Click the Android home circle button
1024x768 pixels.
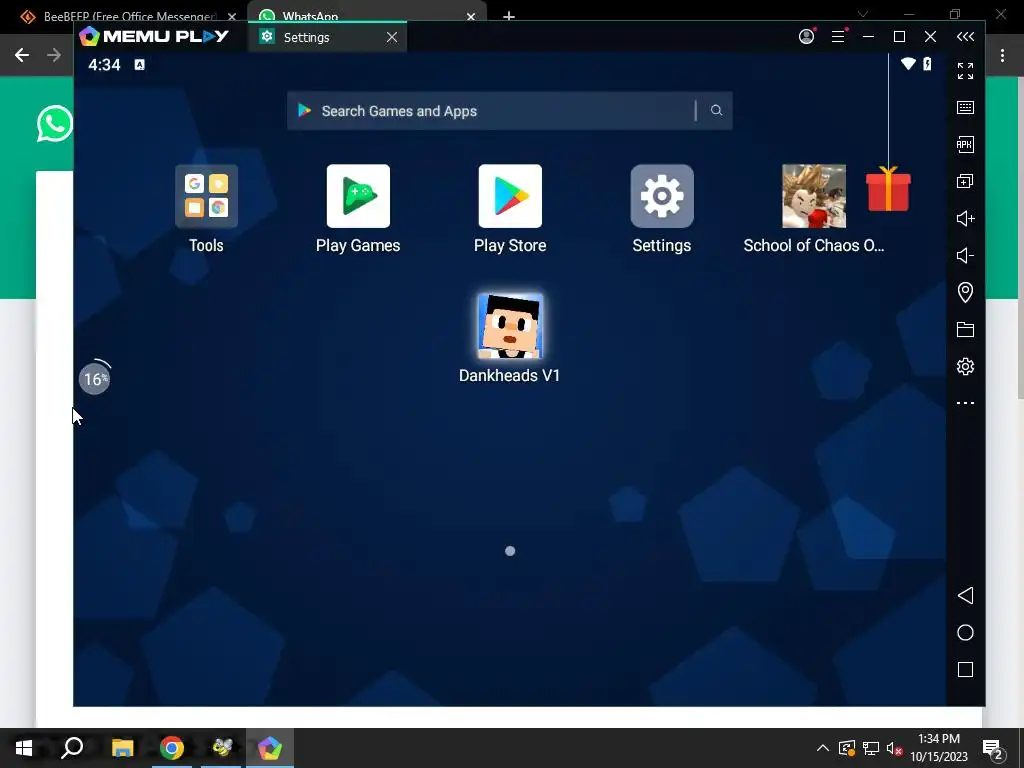pyautogui.click(x=965, y=632)
